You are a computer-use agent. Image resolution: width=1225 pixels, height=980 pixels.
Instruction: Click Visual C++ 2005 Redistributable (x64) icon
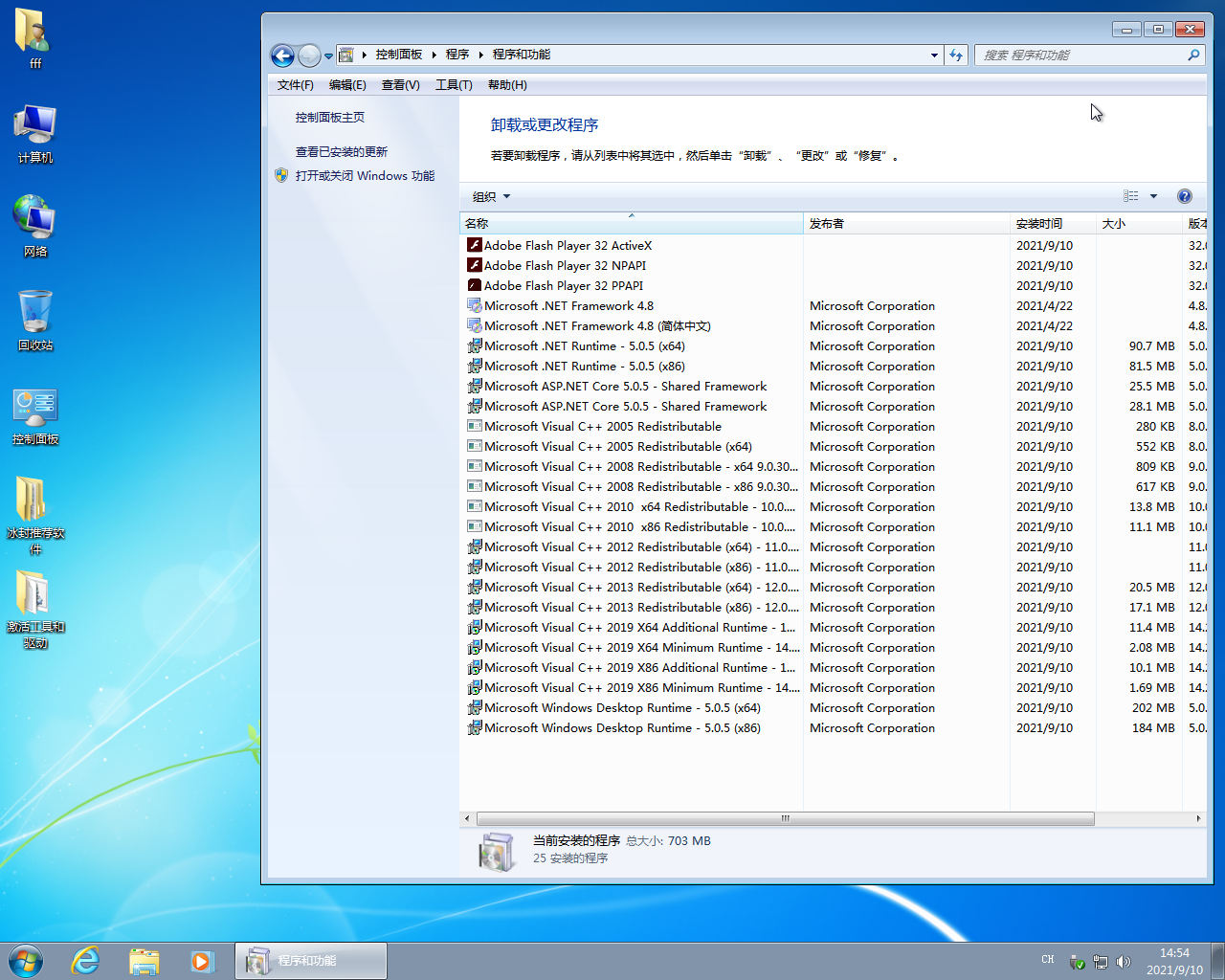474,446
